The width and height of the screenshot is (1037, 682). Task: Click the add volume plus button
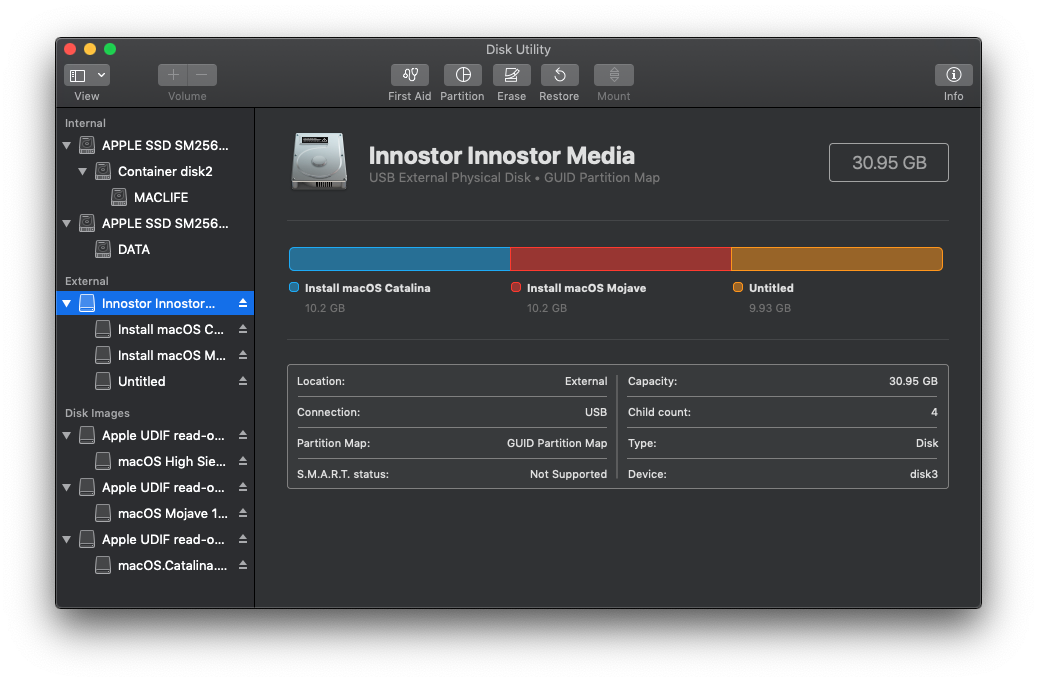pyautogui.click(x=173, y=75)
